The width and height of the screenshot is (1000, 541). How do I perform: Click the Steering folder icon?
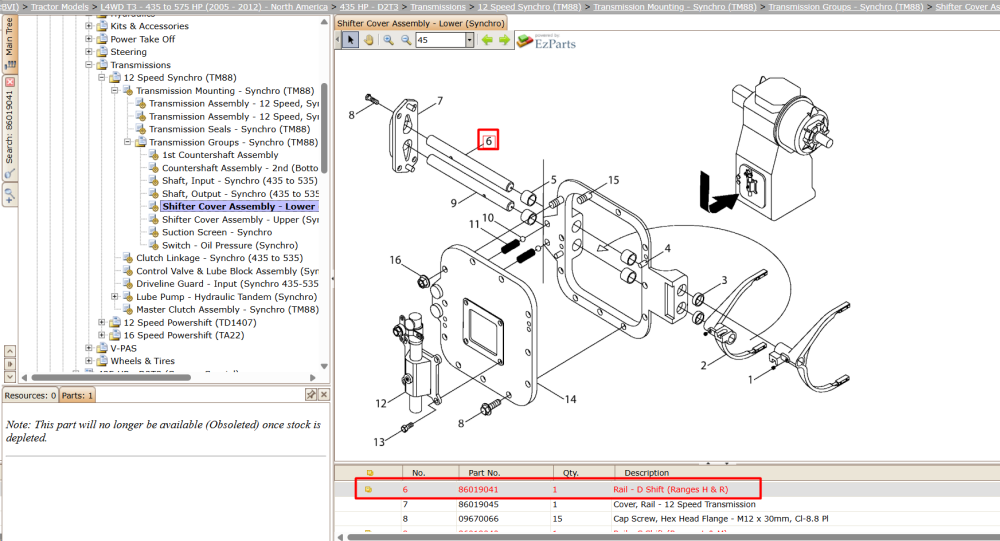coord(101,52)
